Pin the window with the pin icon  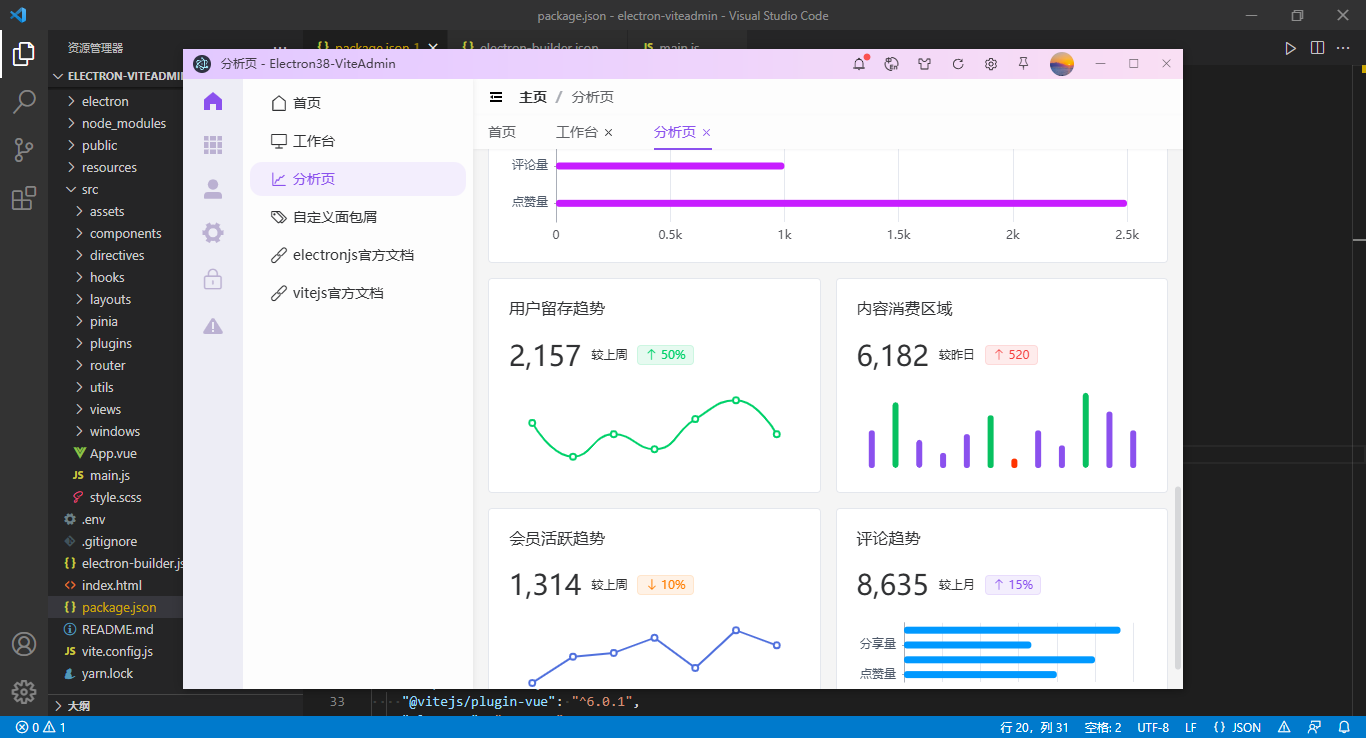[1023, 63]
